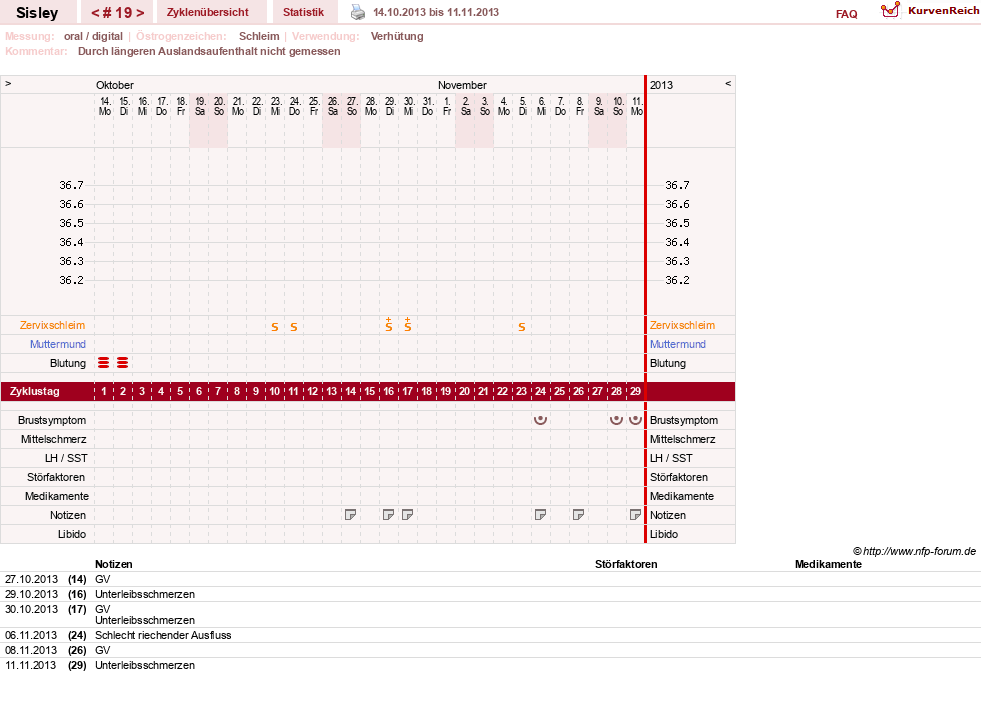The image size is (981, 717).
Task: Click the Verhütung usage value
Action: click(x=397, y=36)
